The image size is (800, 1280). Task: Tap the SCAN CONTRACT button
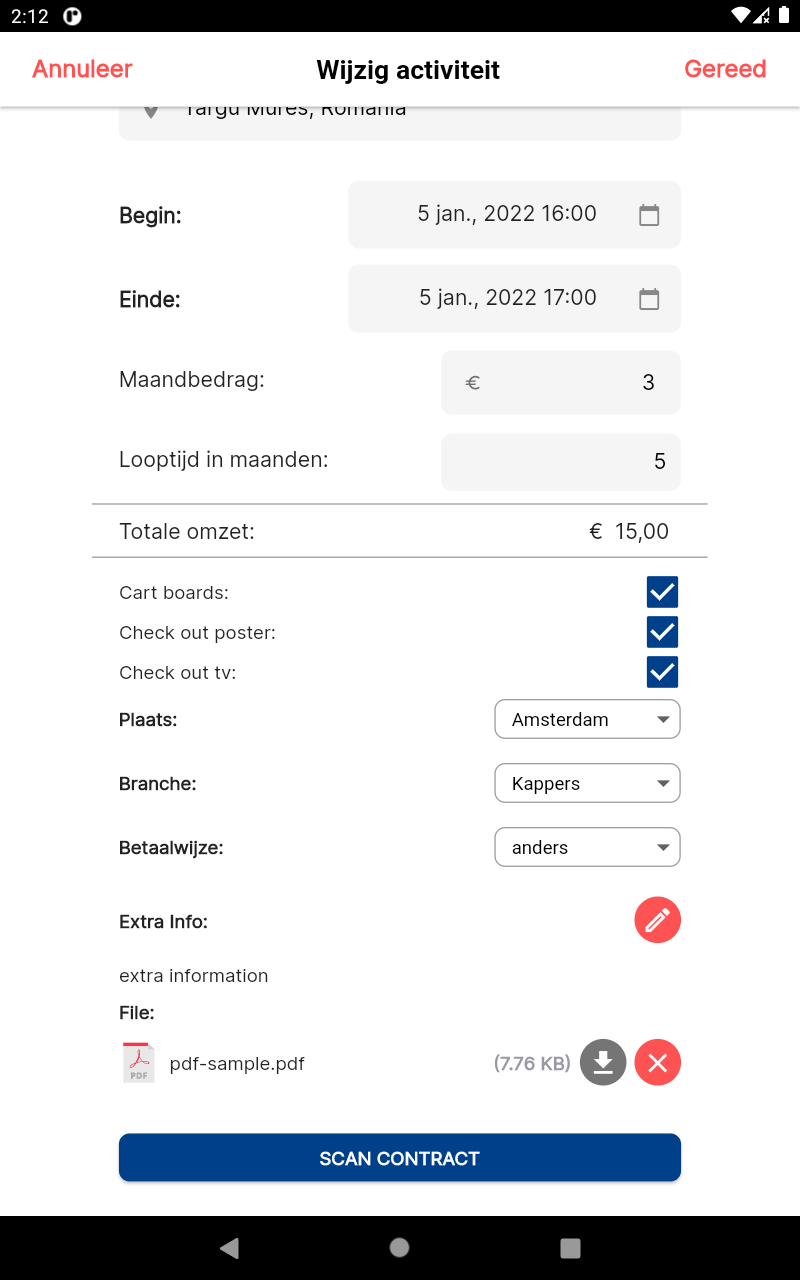(x=400, y=1158)
